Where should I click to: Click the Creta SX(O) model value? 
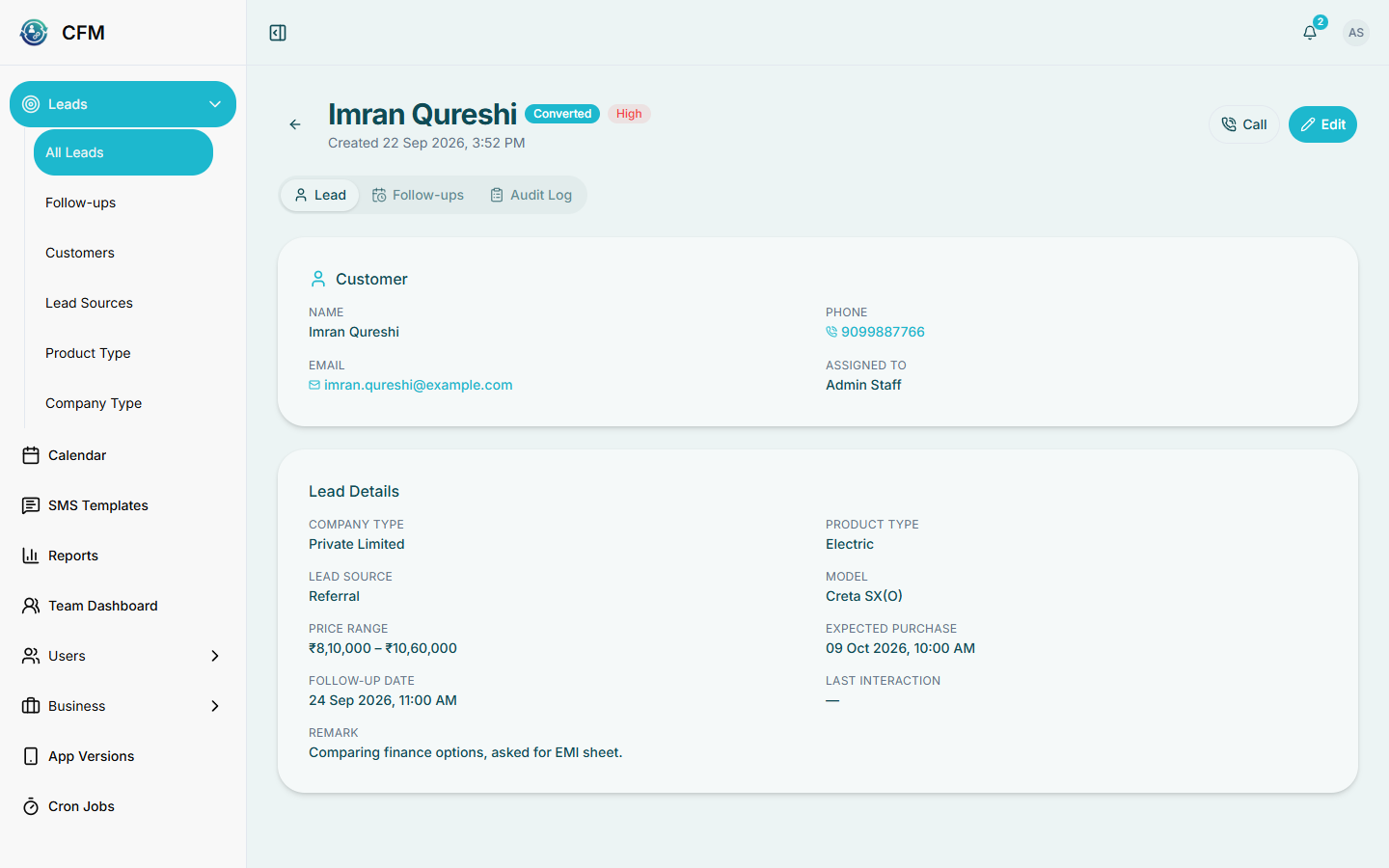(864, 596)
